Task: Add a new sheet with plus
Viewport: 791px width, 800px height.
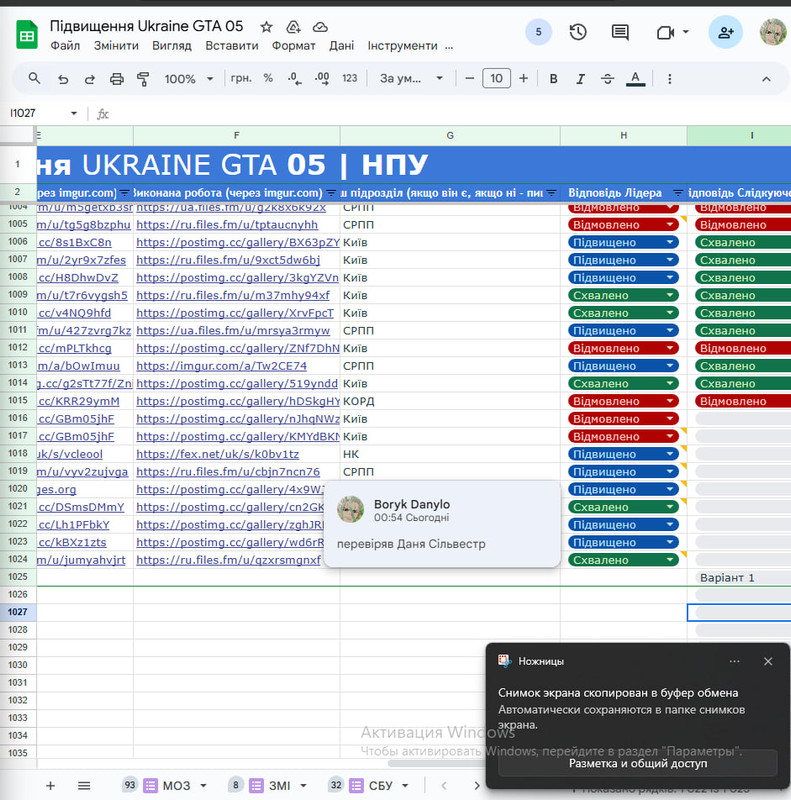Action: pyautogui.click(x=51, y=785)
